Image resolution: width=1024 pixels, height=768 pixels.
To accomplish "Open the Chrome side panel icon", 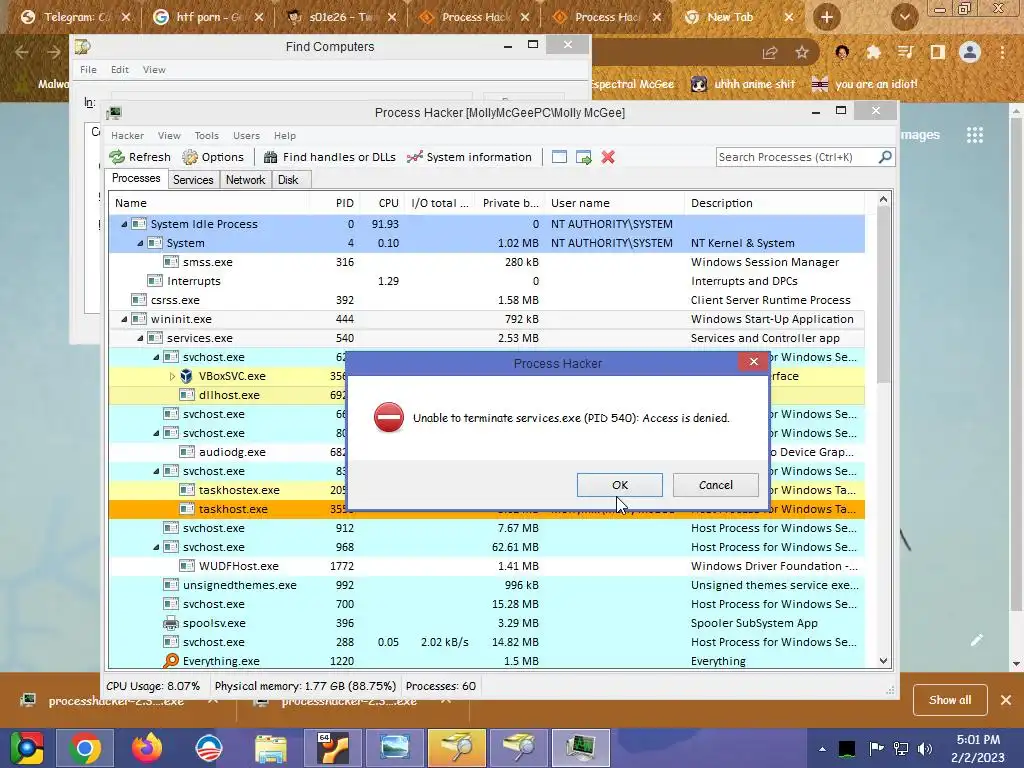I will 937,52.
